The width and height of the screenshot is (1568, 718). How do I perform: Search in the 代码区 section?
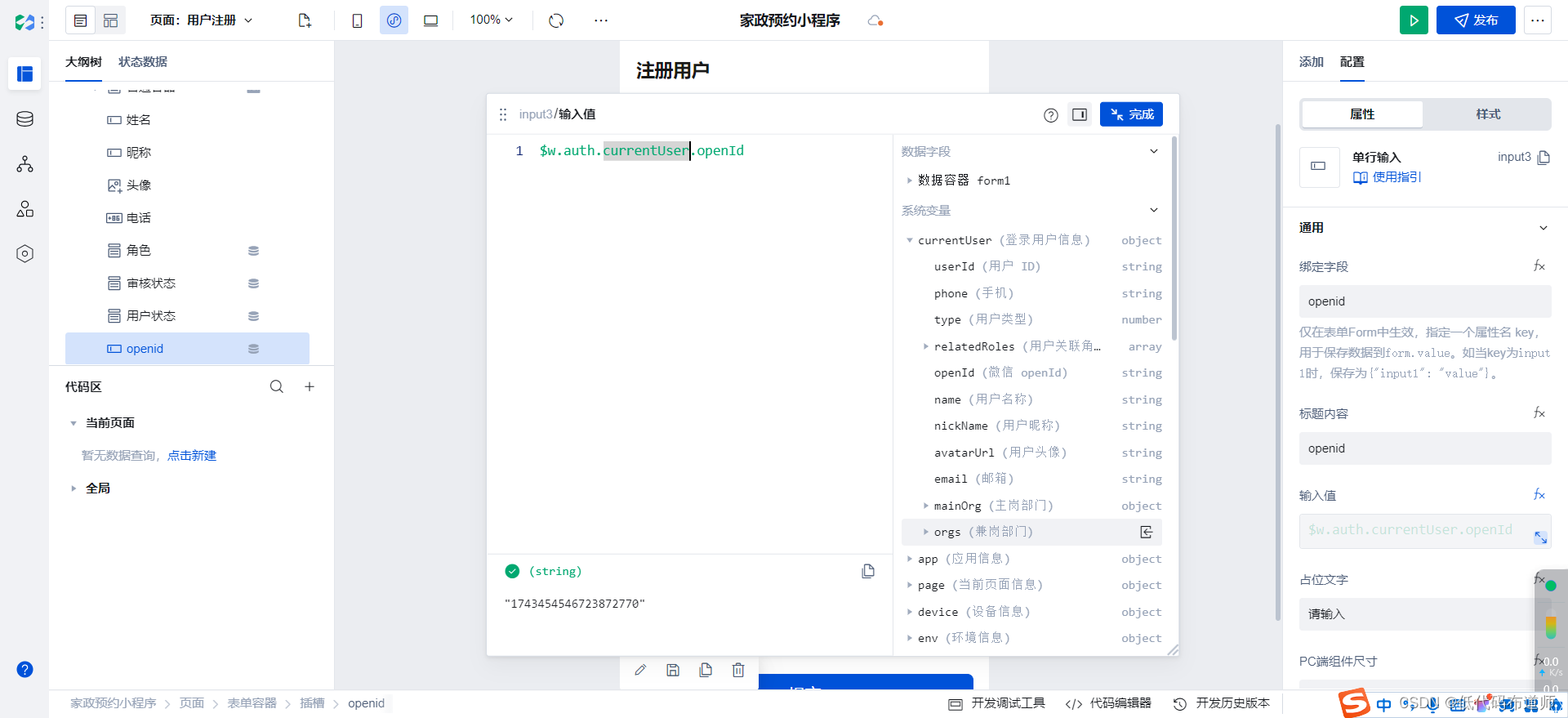coord(277,386)
